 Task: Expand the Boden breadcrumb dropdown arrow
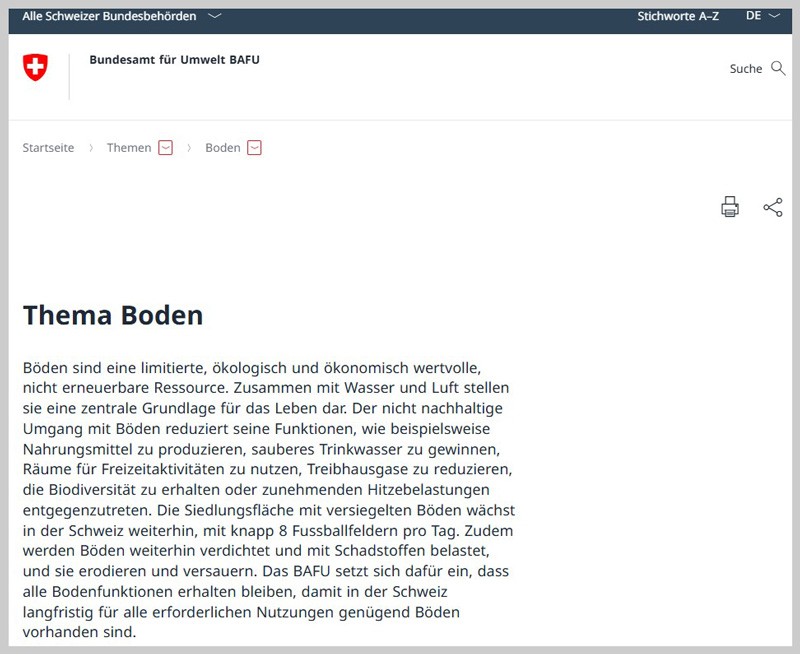pos(254,148)
